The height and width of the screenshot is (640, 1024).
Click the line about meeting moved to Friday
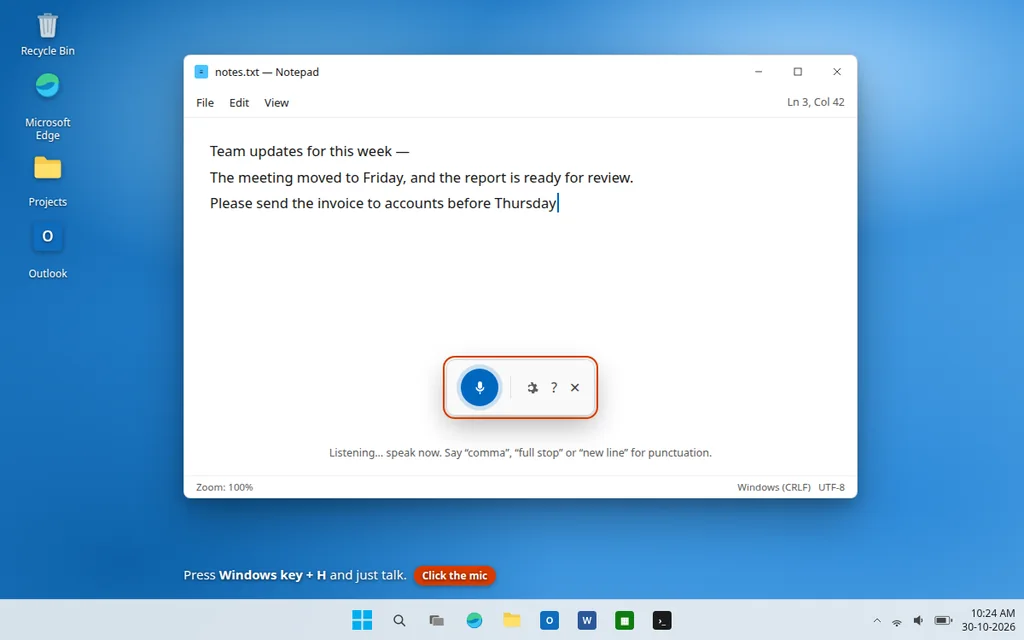421,178
